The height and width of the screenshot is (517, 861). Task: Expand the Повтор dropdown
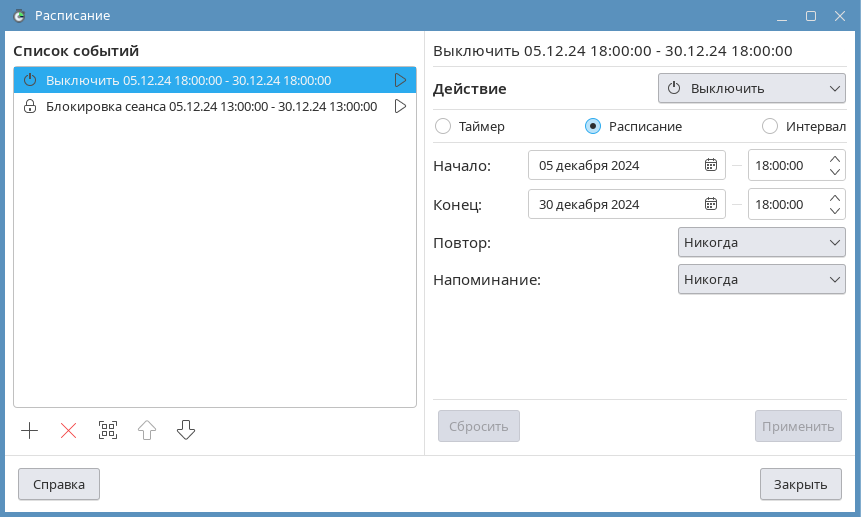tap(761, 242)
